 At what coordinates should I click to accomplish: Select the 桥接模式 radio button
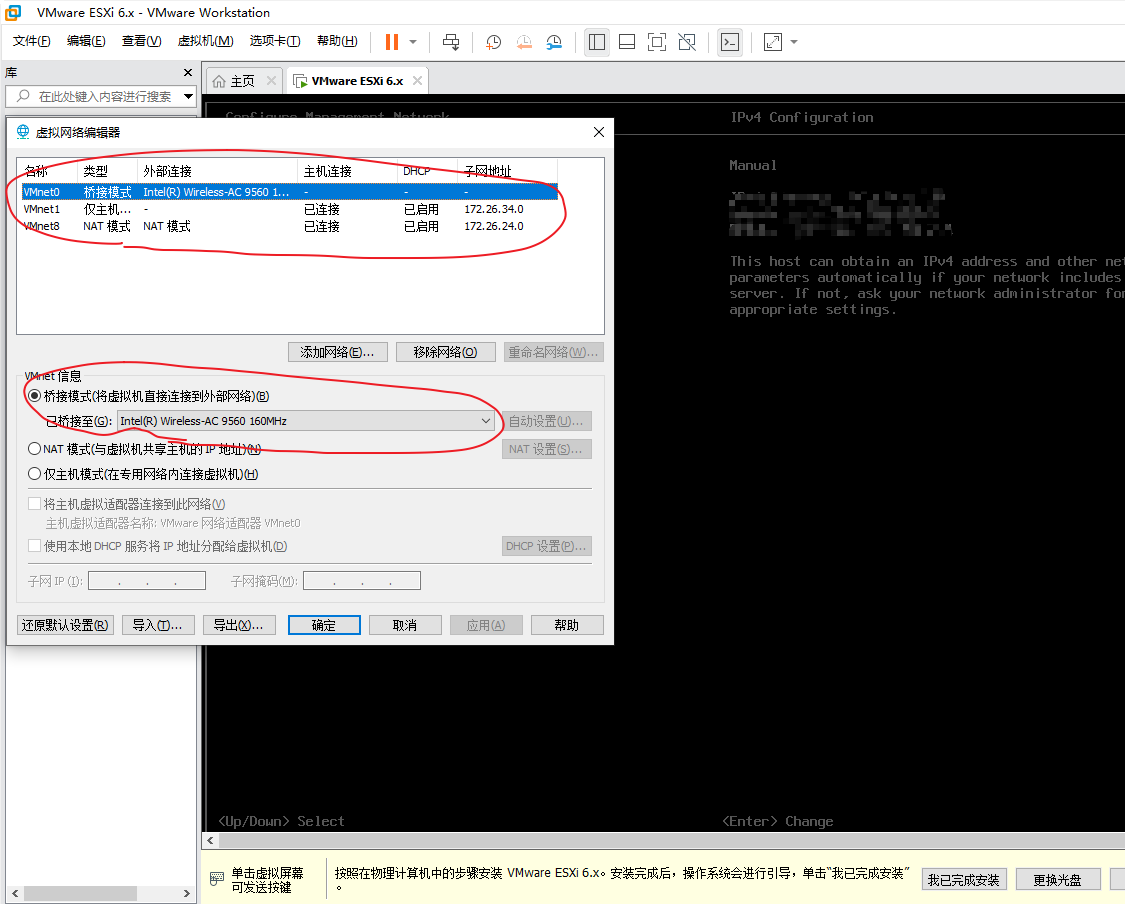(x=34, y=396)
